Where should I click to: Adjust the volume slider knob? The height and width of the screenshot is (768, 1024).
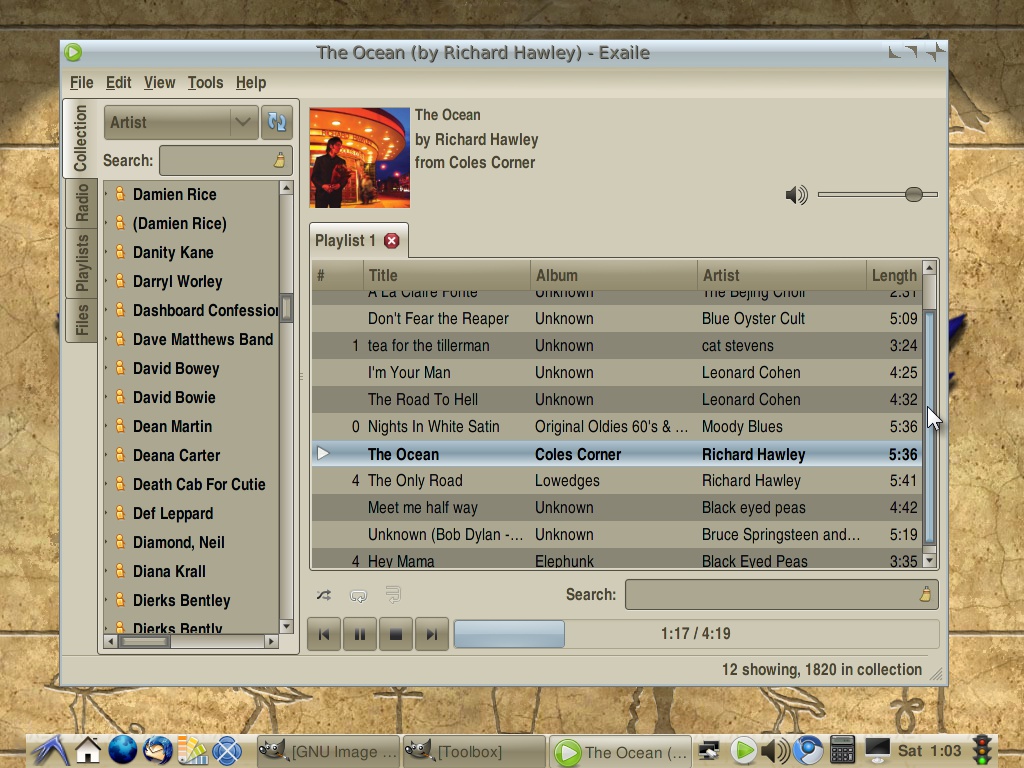[914, 195]
